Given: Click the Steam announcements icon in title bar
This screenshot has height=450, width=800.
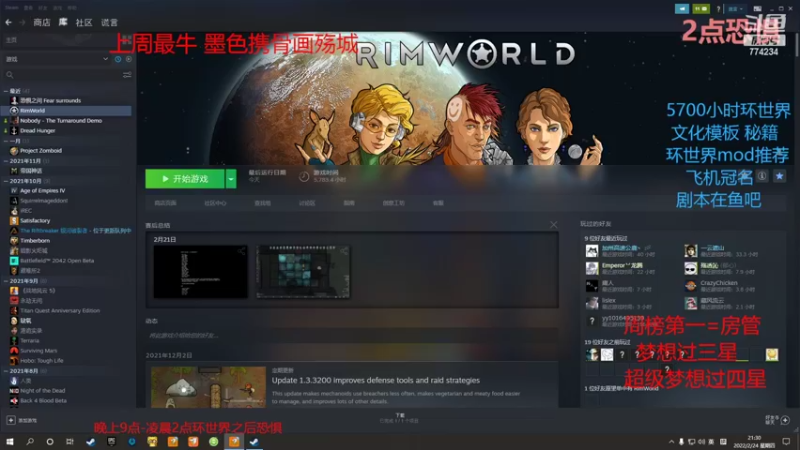Looking at the screenshot, I should (x=682, y=9).
